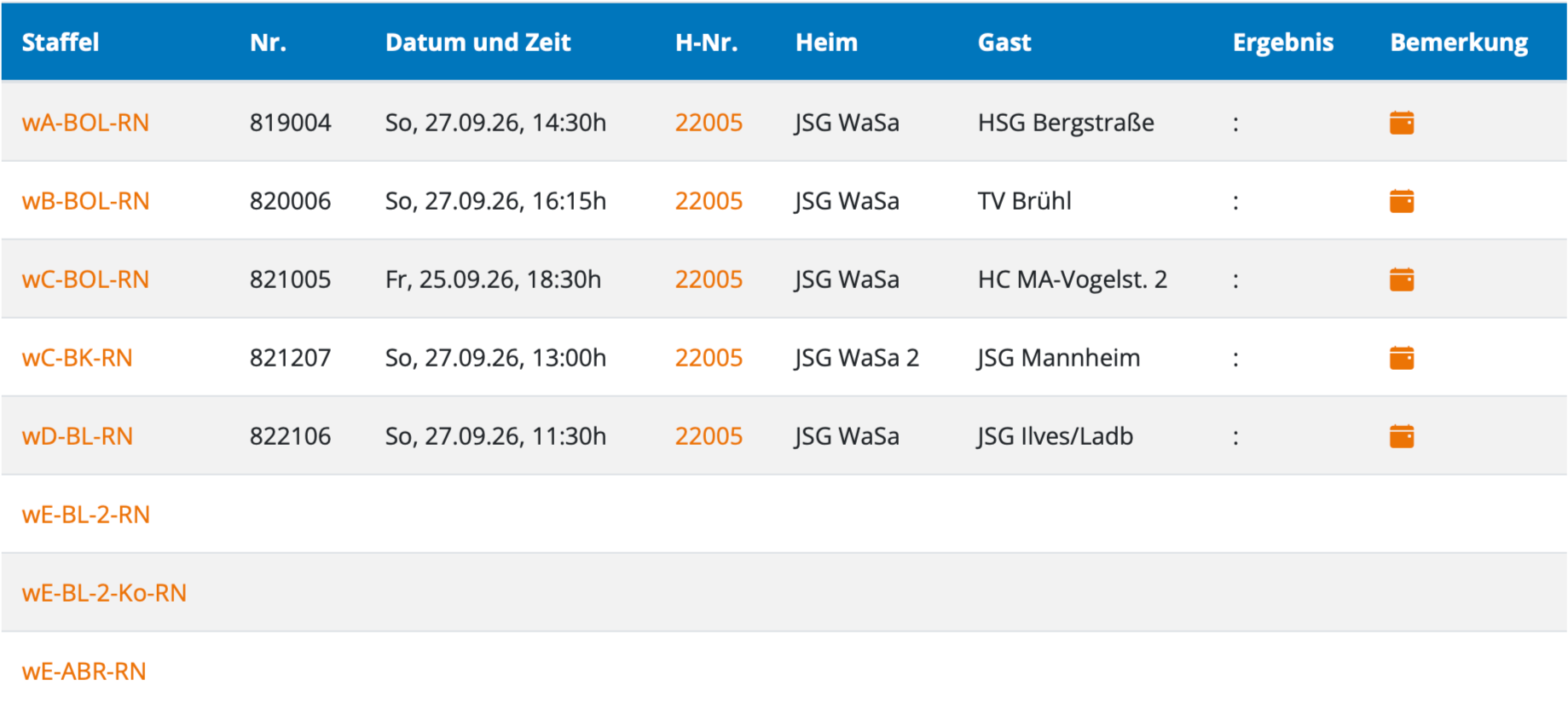
Task: Click calendar icon for HC MA-Vogelst. 2 game
Action: (1401, 280)
